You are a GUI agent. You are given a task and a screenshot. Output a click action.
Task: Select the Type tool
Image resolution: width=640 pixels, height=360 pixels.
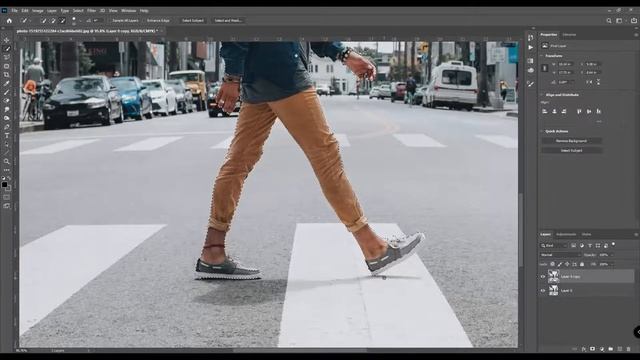(7, 136)
